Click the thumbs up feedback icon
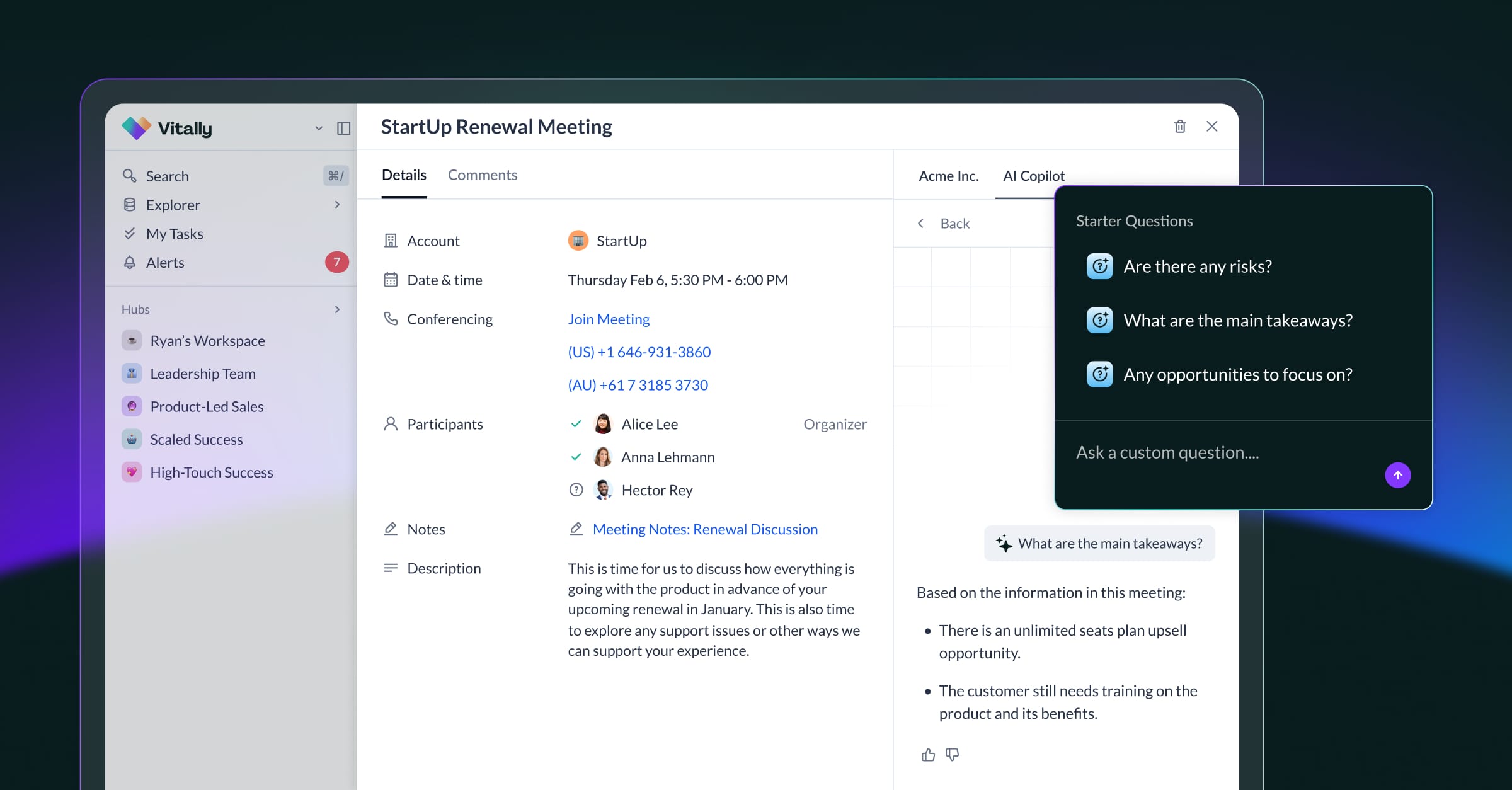Viewport: 1512px width, 790px height. click(x=928, y=755)
